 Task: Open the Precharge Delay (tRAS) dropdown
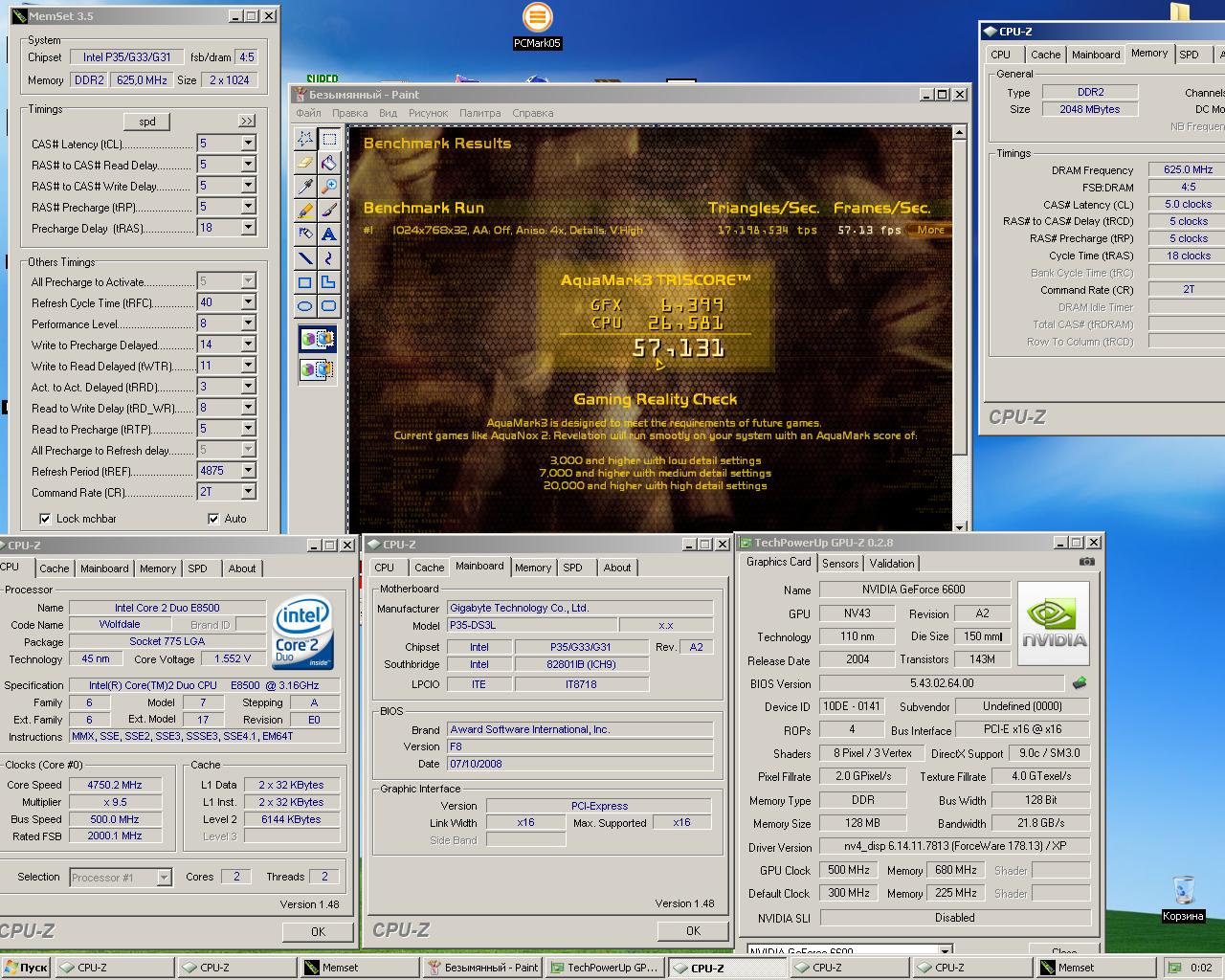point(248,228)
